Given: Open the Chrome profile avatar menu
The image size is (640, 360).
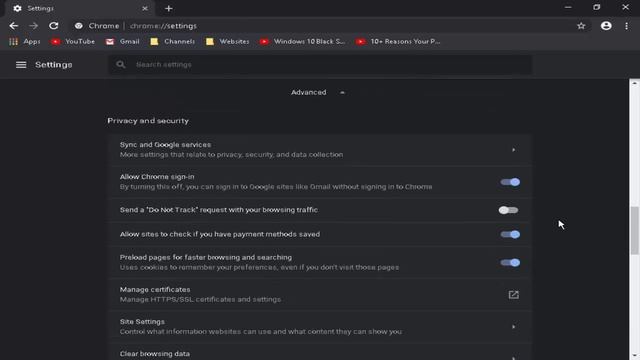Looking at the screenshot, I should point(606,26).
